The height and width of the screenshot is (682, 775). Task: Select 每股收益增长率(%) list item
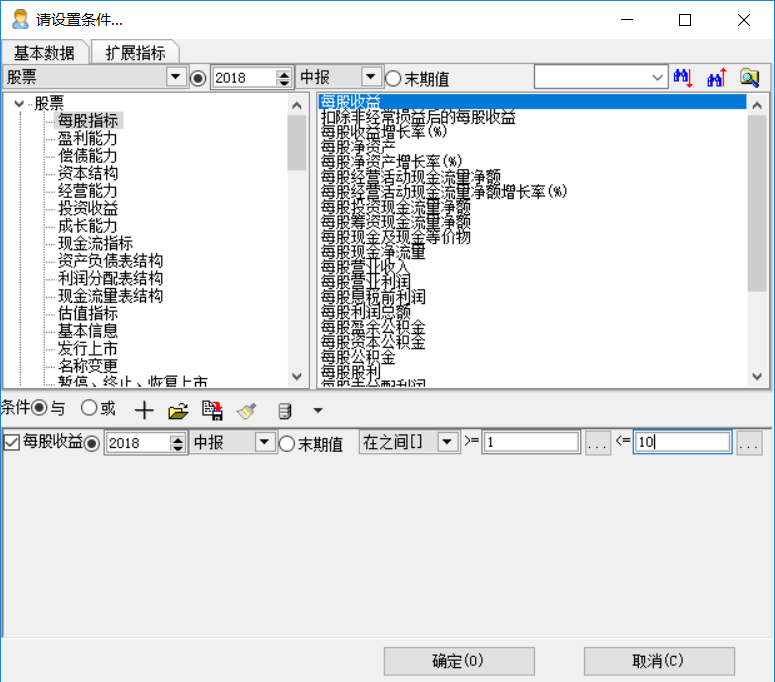(384, 132)
